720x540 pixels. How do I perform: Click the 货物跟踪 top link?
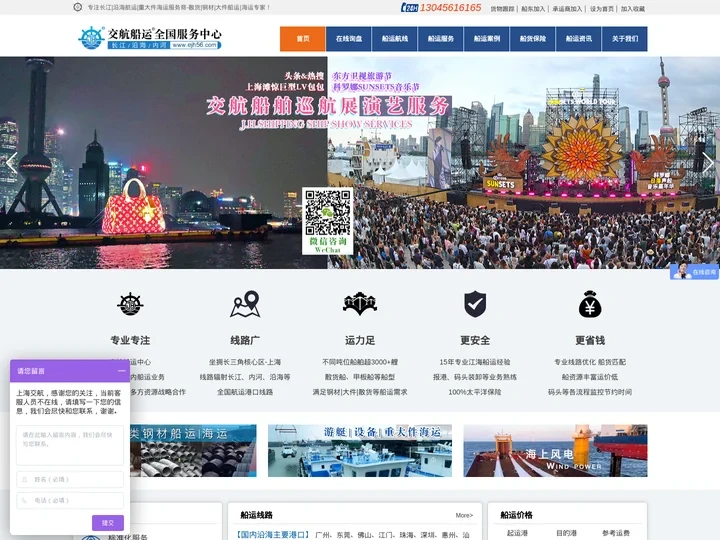click(502, 9)
